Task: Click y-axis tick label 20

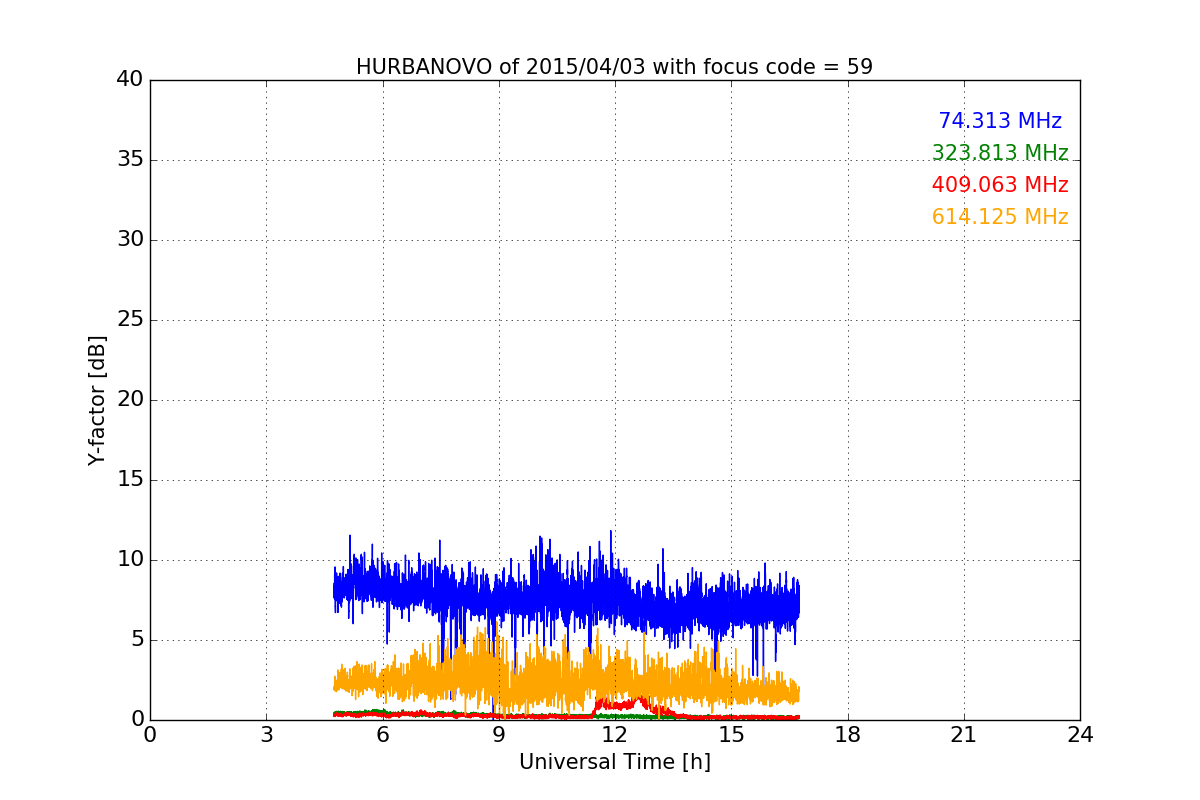Action: 130,400
